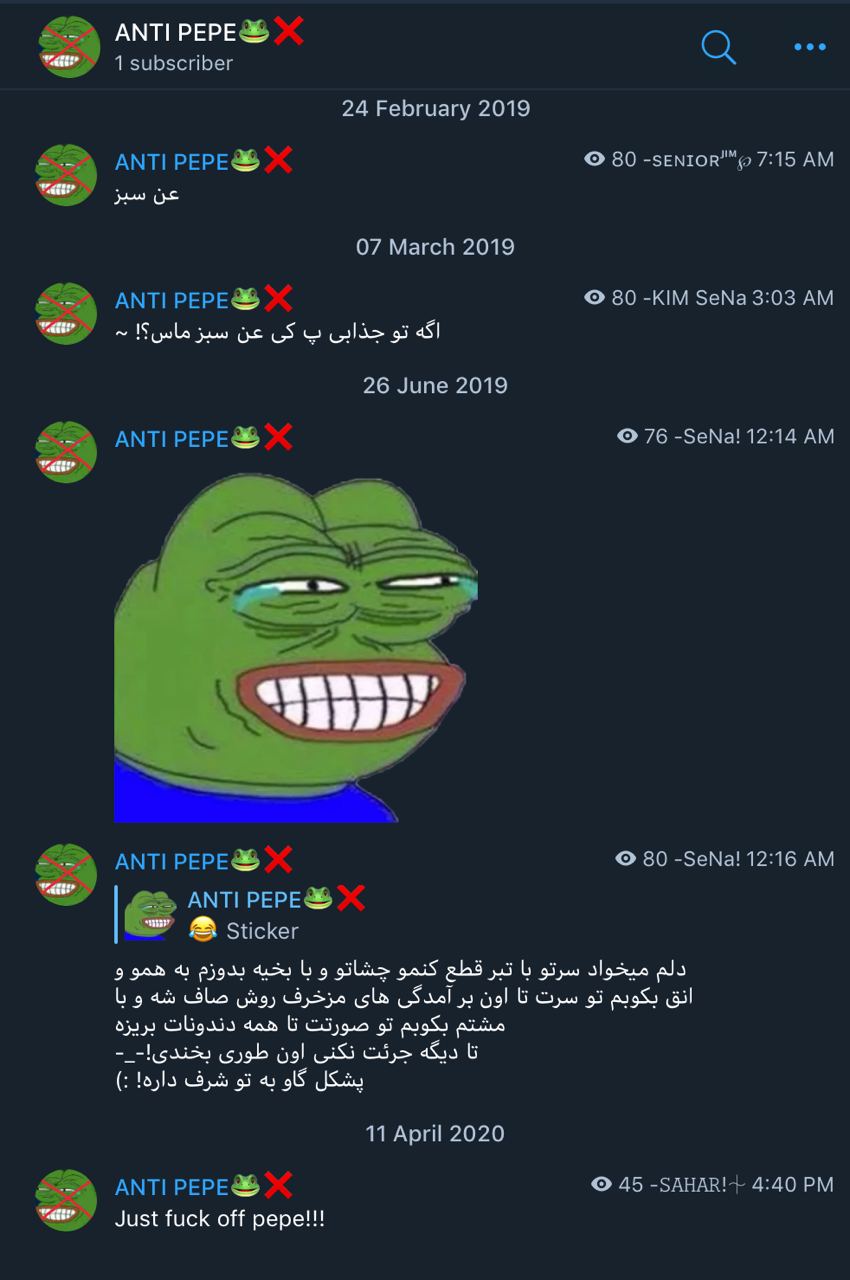Click the eye views icon showing 45
The width and height of the screenshot is (850, 1280).
601,1184
